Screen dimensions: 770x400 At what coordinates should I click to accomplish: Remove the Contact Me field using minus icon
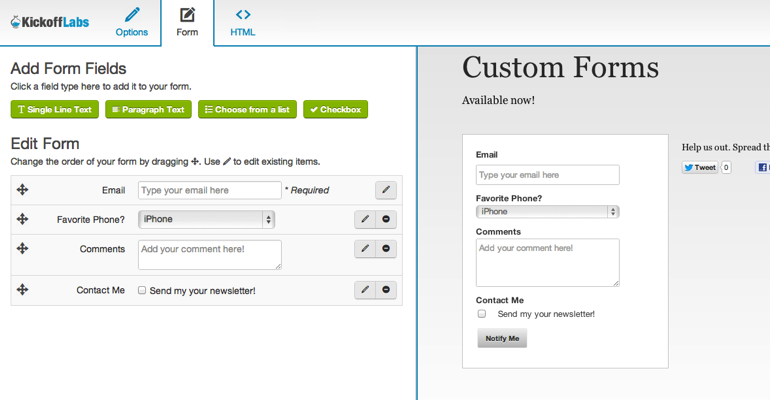tap(387, 290)
